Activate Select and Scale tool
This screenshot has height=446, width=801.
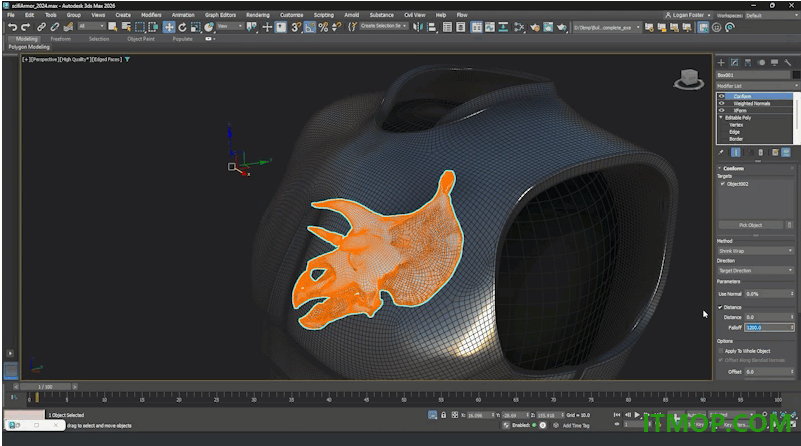196,27
